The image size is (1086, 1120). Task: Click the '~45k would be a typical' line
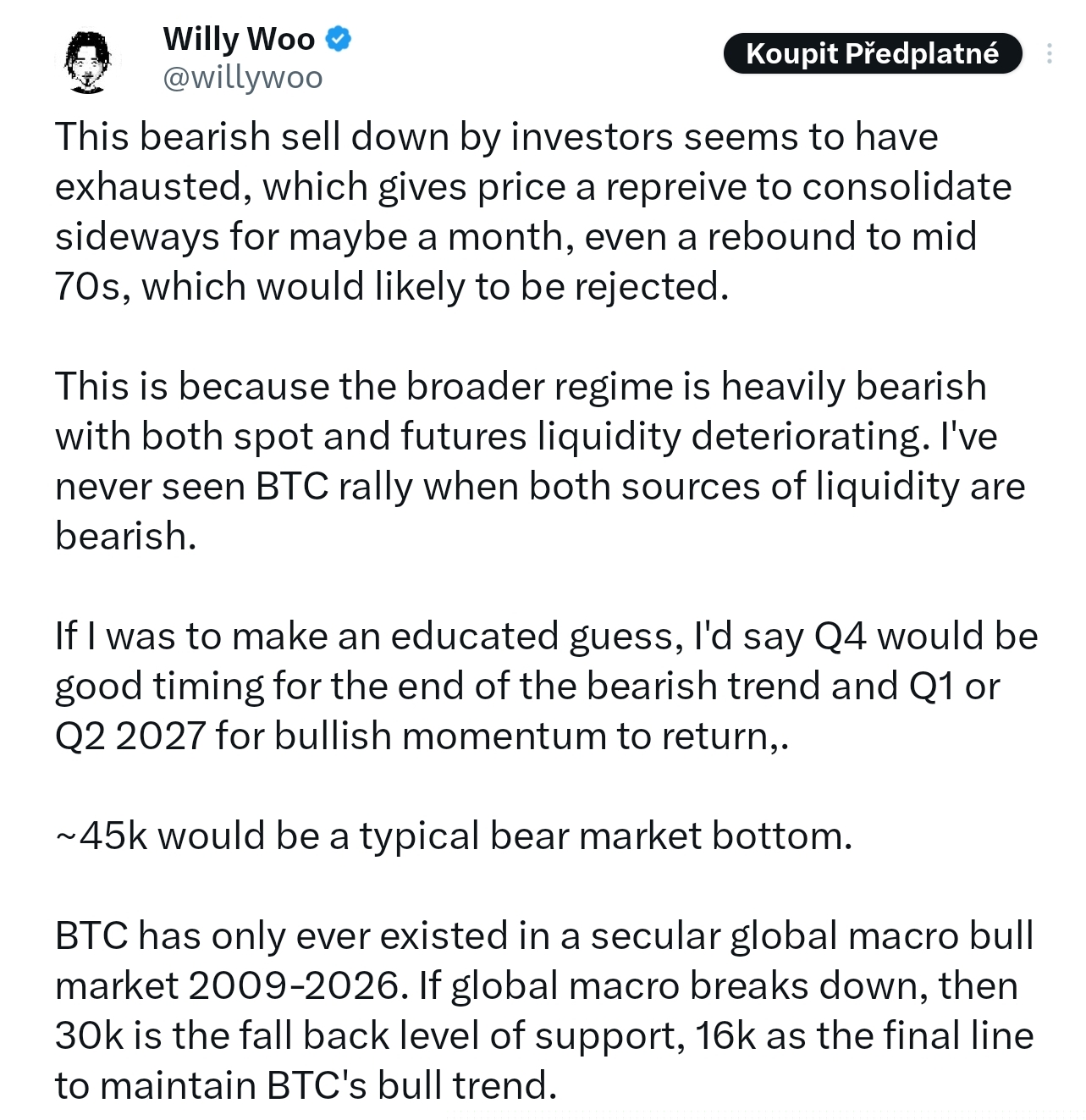[x=454, y=836]
